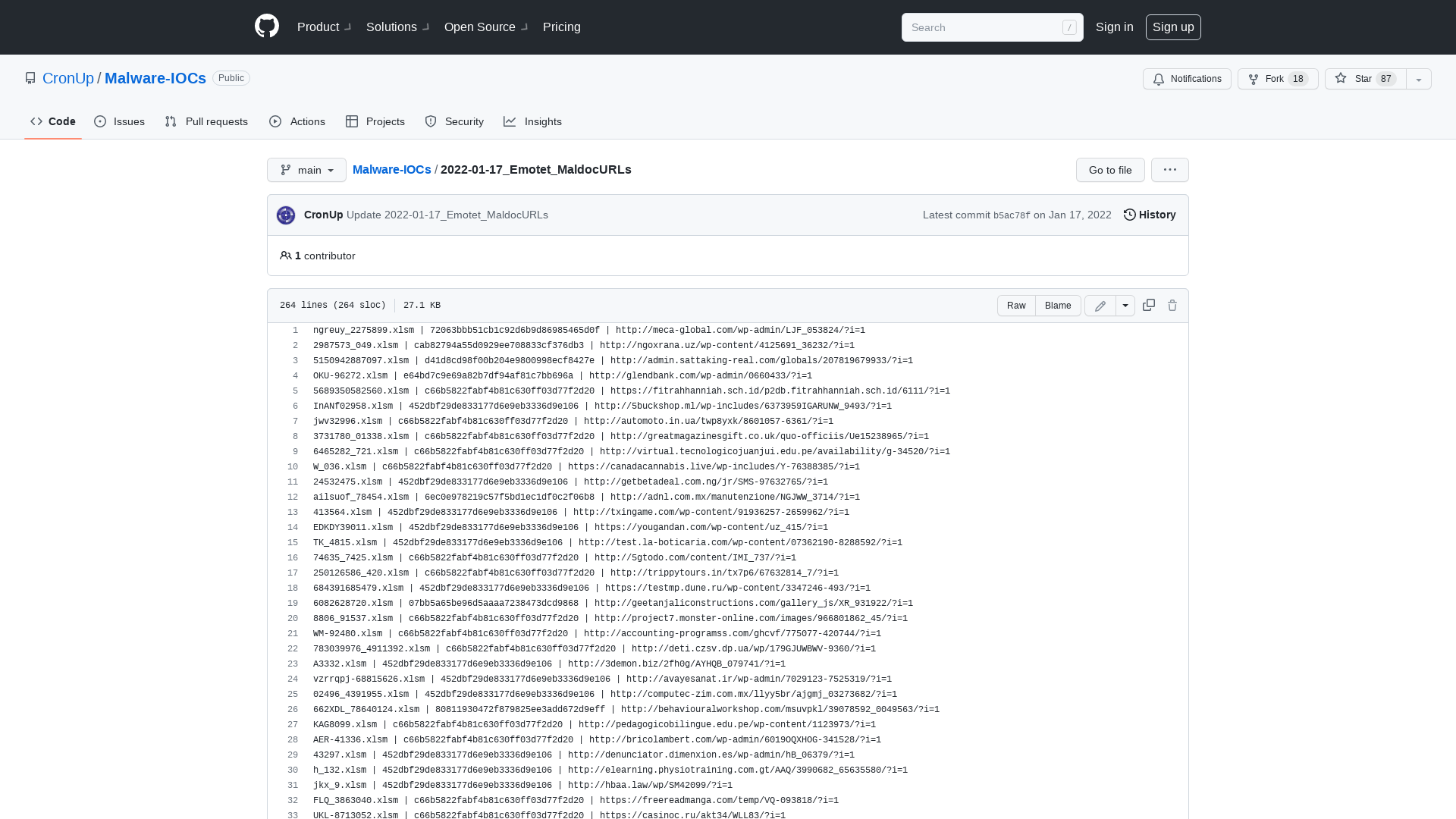Screen dimensions: 1456x819
Task: Click the Star button with count 87
Action: tap(1366, 79)
